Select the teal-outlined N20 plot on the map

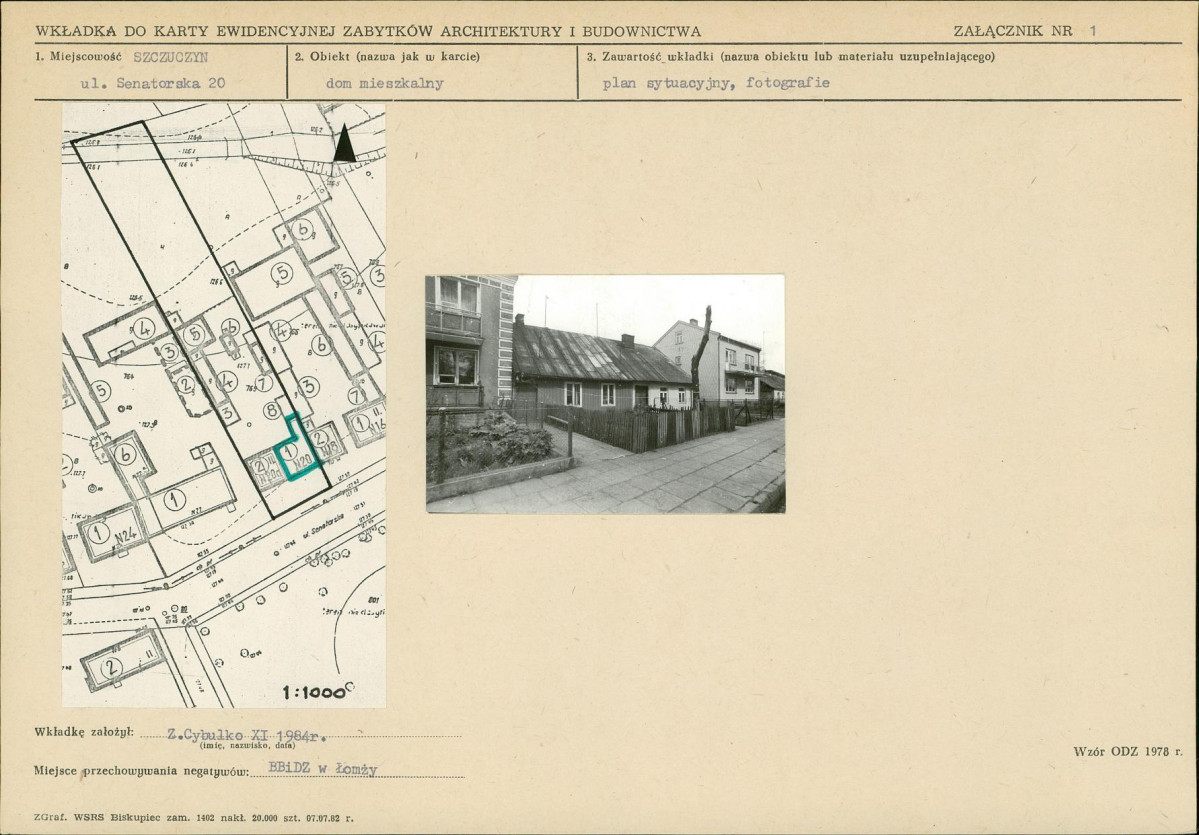point(299,456)
